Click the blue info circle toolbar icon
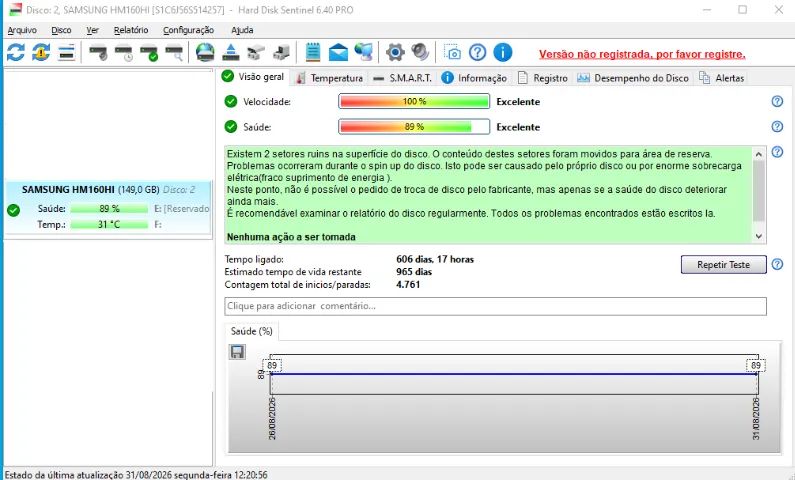Screen dimensions: 795x480 tap(502, 52)
